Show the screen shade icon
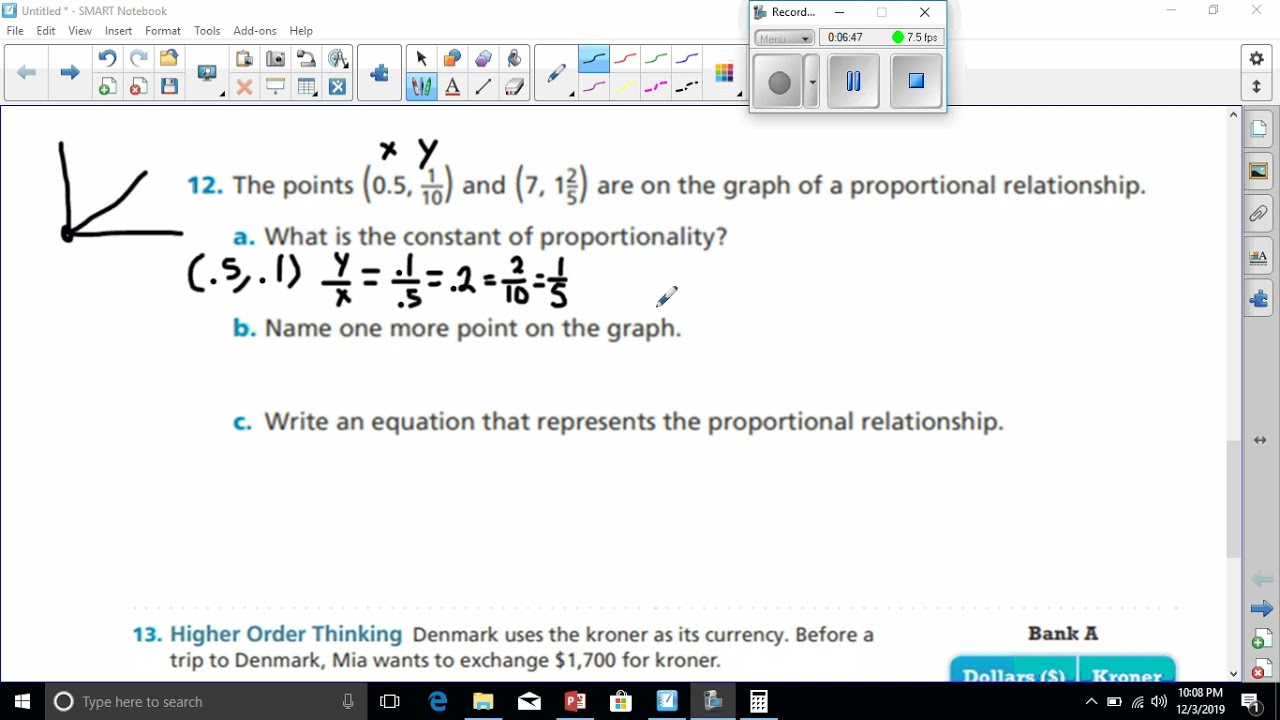Image resolution: width=1280 pixels, height=720 pixels. (x=275, y=87)
